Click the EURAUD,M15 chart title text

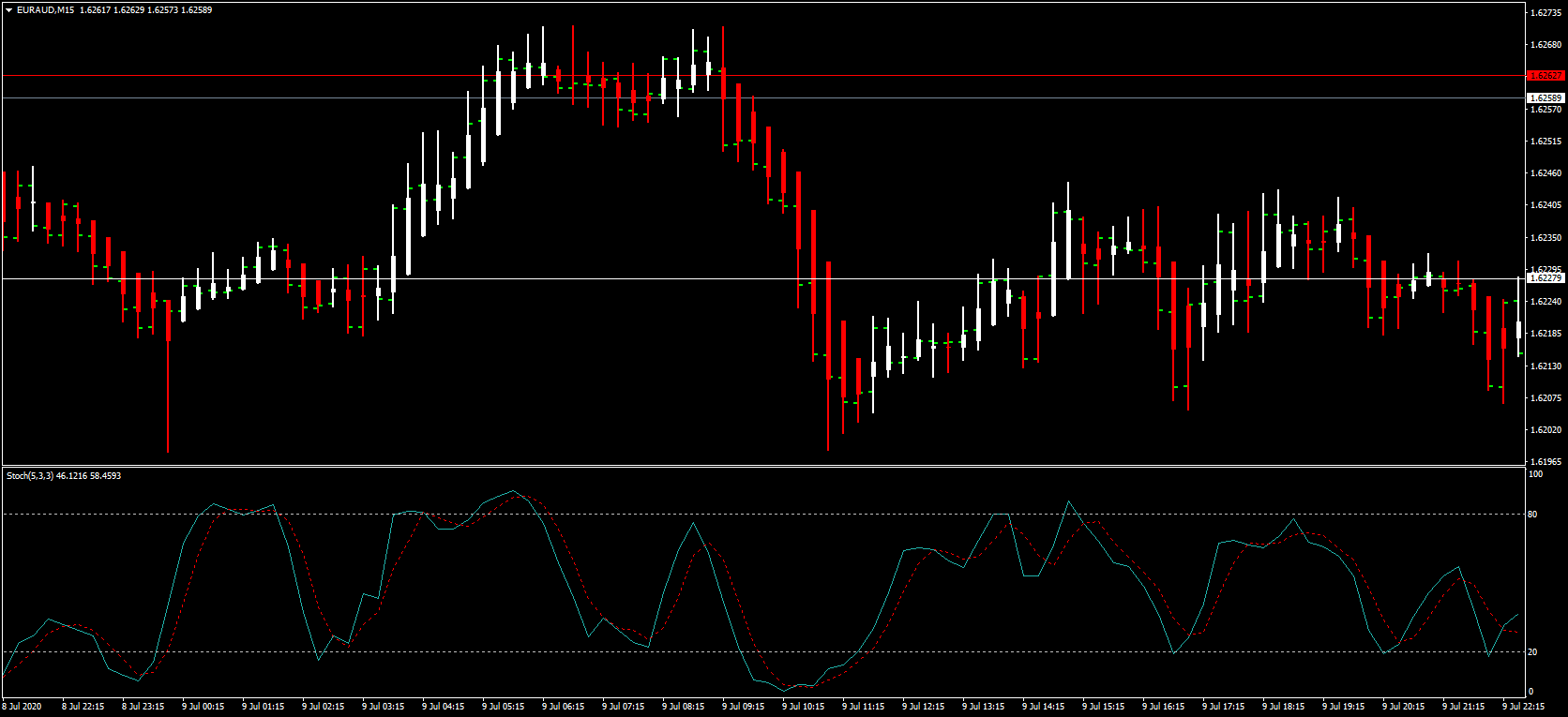[45, 10]
